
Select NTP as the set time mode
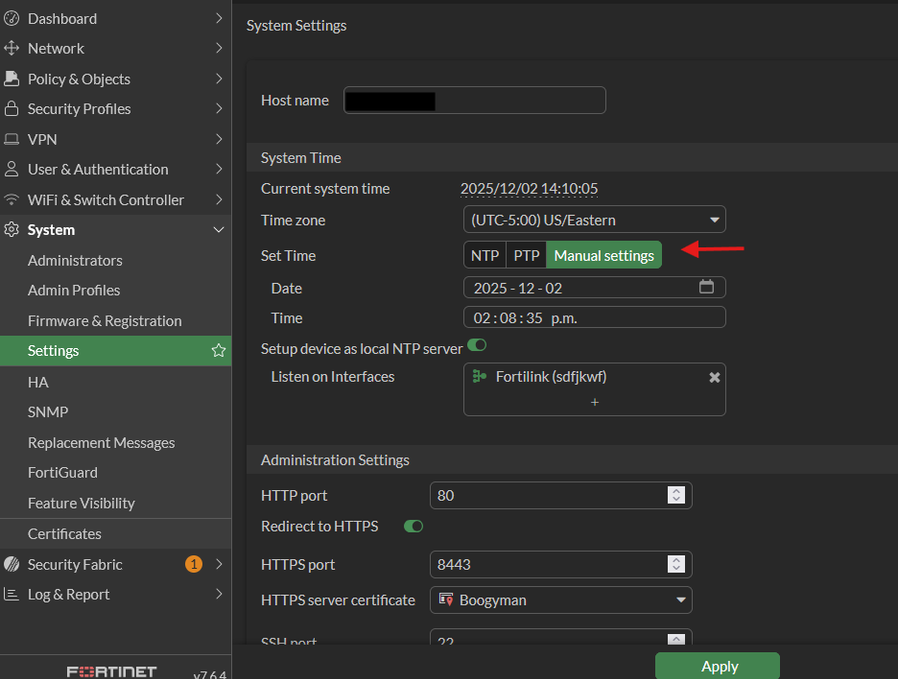(x=485, y=256)
